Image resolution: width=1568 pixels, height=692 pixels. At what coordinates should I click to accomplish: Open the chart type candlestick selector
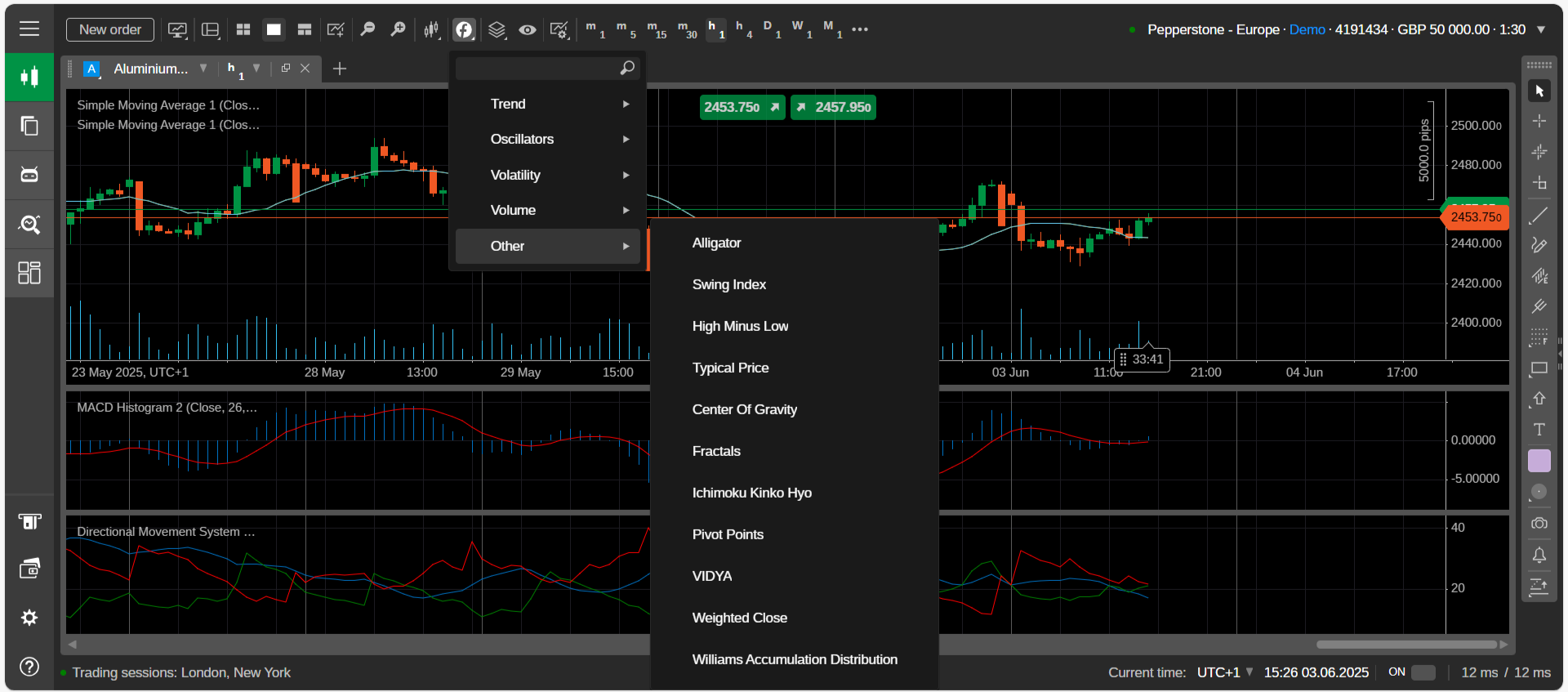[431, 30]
